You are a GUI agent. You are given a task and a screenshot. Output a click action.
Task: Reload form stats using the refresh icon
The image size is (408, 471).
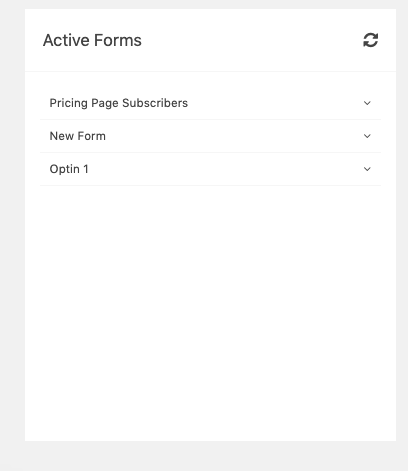[370, 40]
